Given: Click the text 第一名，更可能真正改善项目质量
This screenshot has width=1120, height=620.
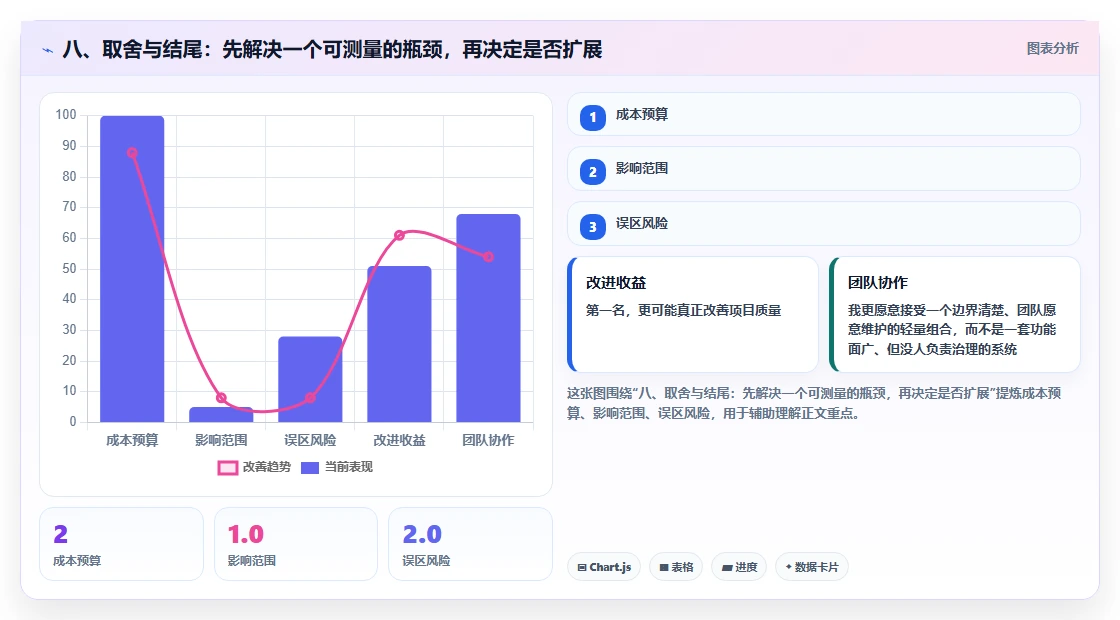Looking at the screenshot, I should [x=684, y=310].
